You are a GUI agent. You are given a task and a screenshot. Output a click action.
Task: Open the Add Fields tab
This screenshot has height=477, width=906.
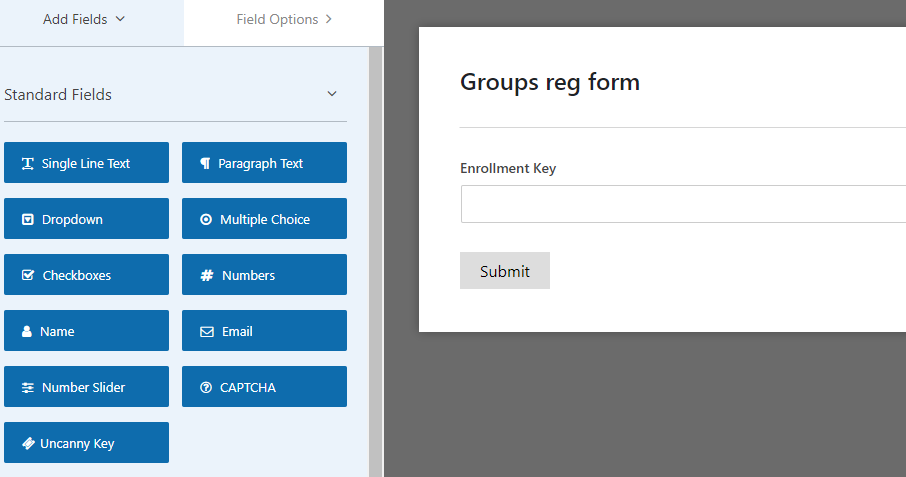84,20
